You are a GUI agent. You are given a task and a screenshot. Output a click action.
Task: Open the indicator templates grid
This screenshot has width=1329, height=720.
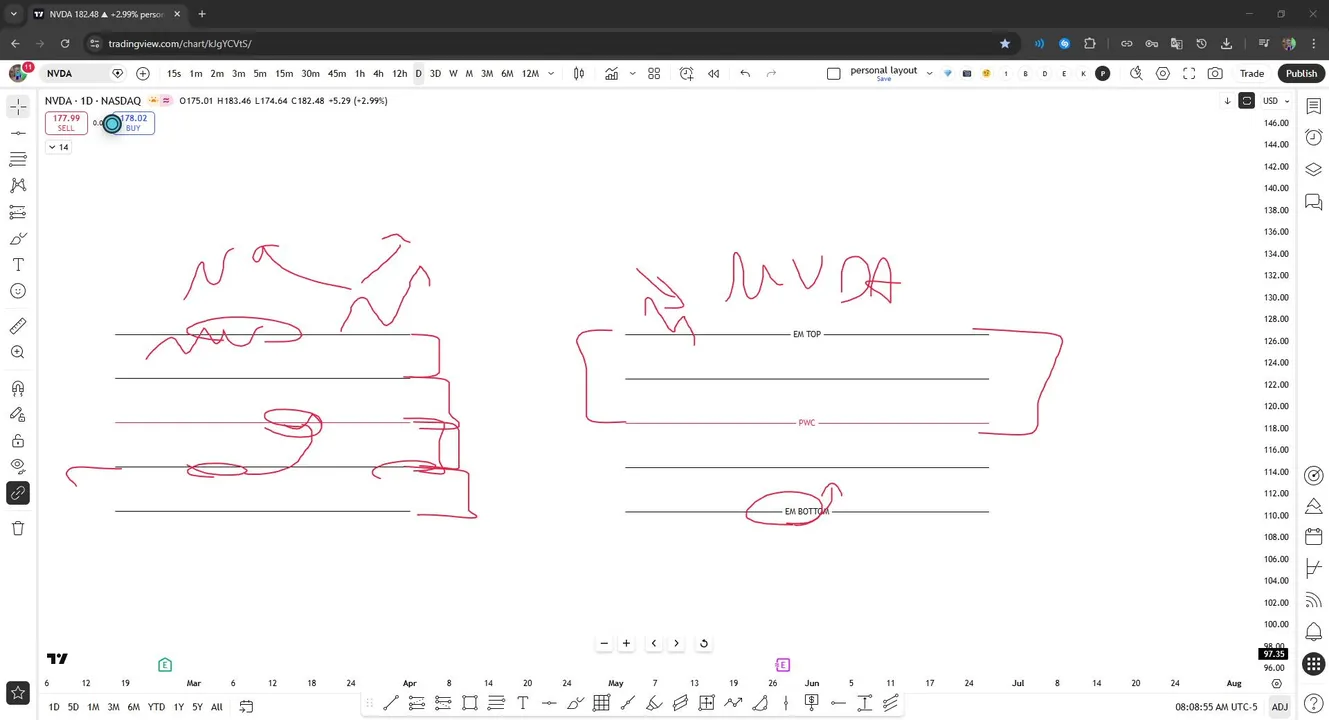[654, 74]
